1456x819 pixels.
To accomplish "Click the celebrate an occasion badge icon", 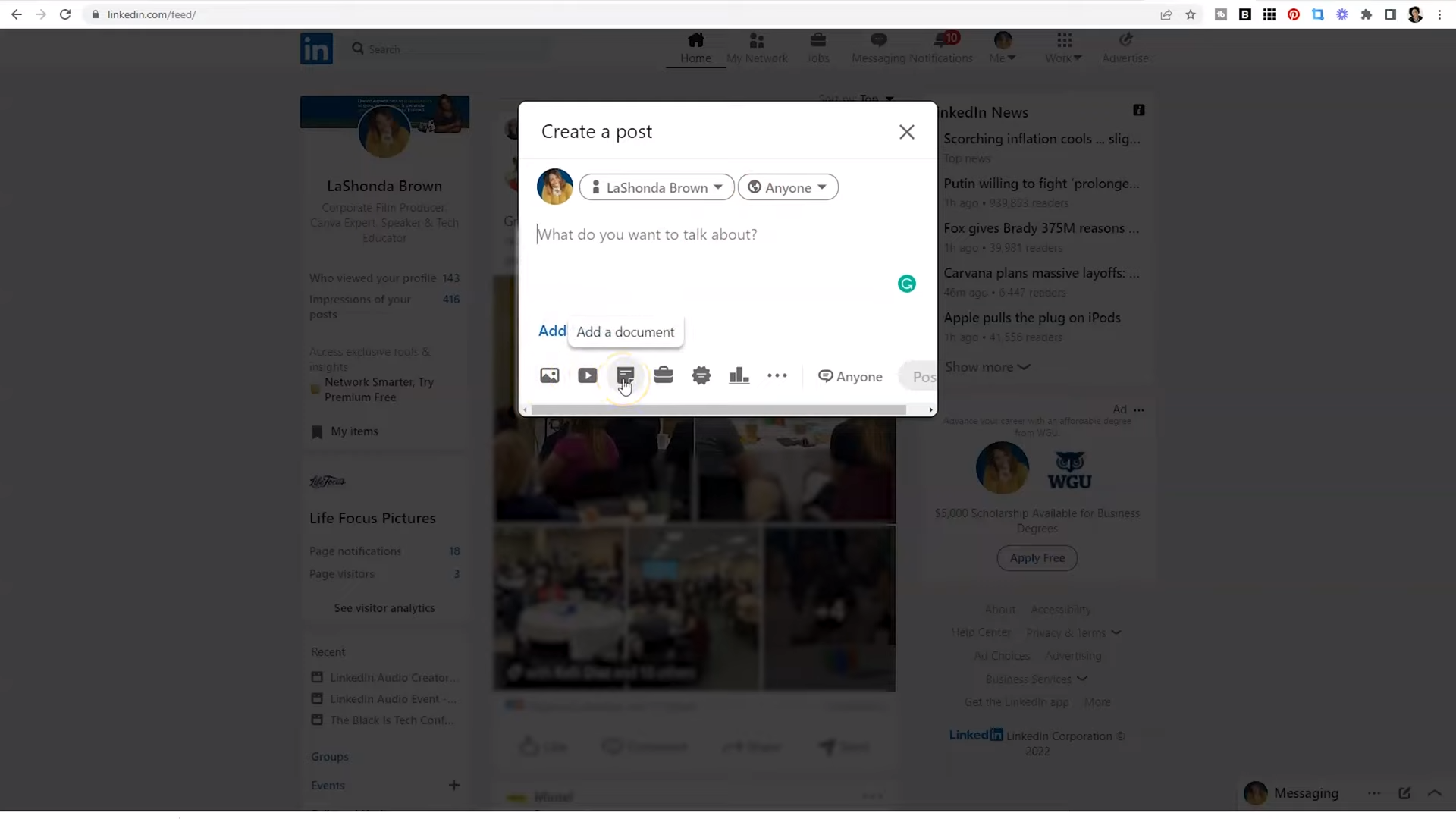I will coord(701,375).
